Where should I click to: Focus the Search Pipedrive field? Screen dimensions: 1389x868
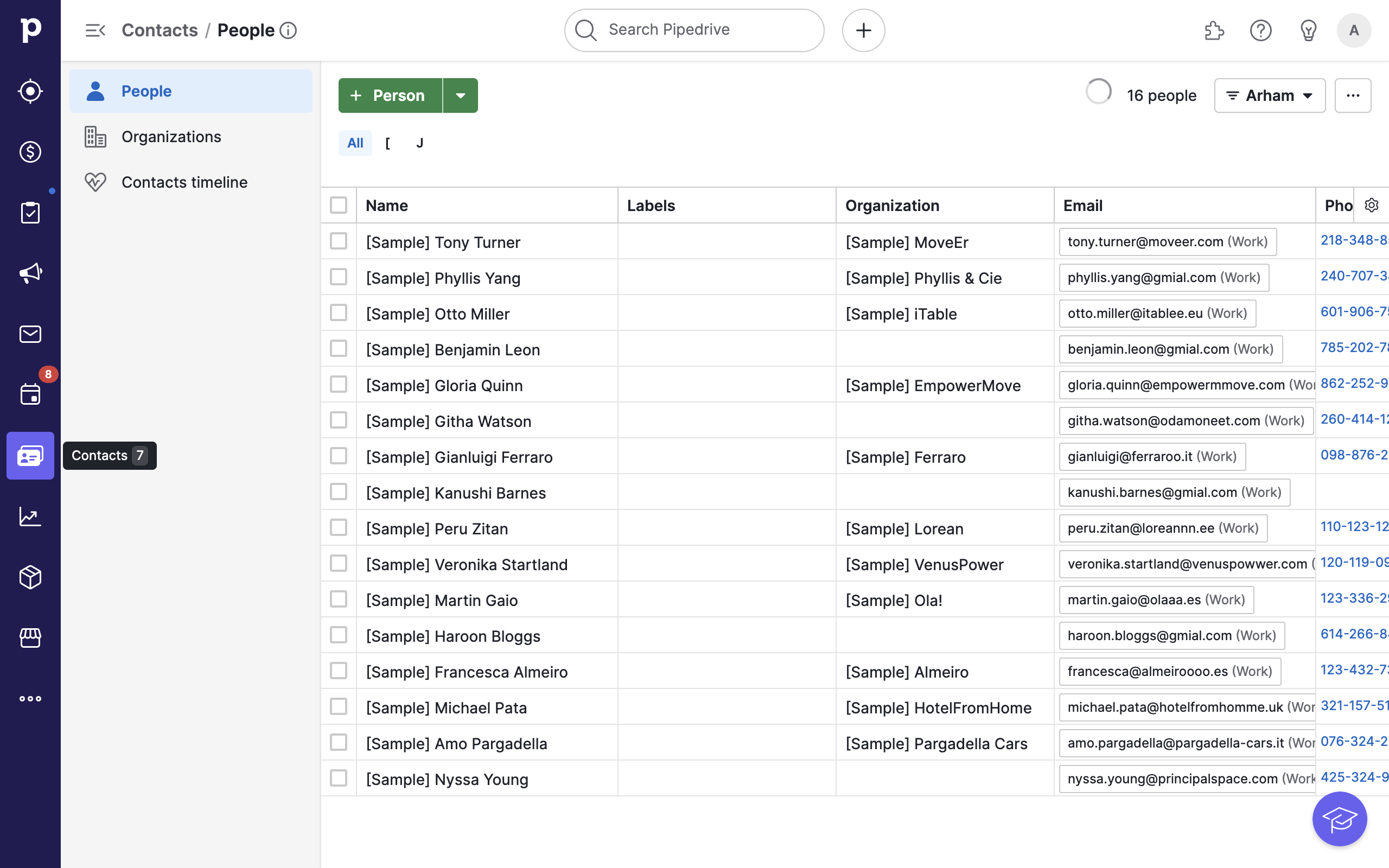[694, 30]
